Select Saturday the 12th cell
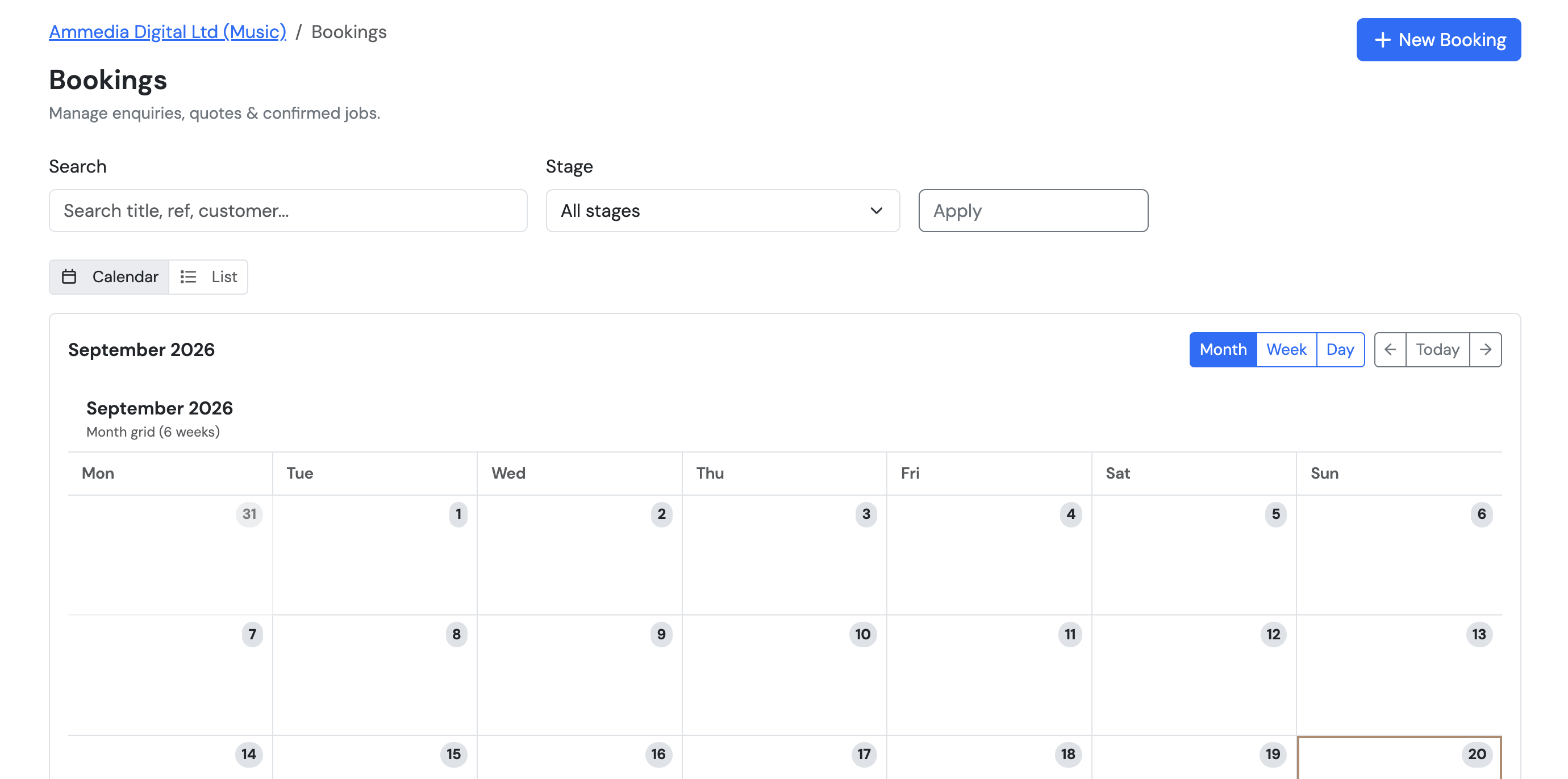The height and width of the screenshot is (779, 1568). (1194, 675)
